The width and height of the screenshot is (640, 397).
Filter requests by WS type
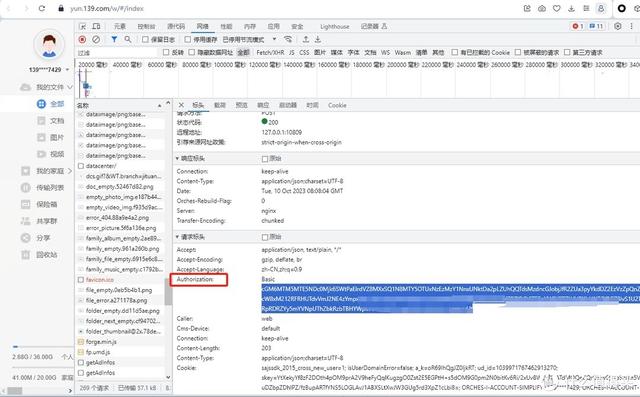point(385,52)
